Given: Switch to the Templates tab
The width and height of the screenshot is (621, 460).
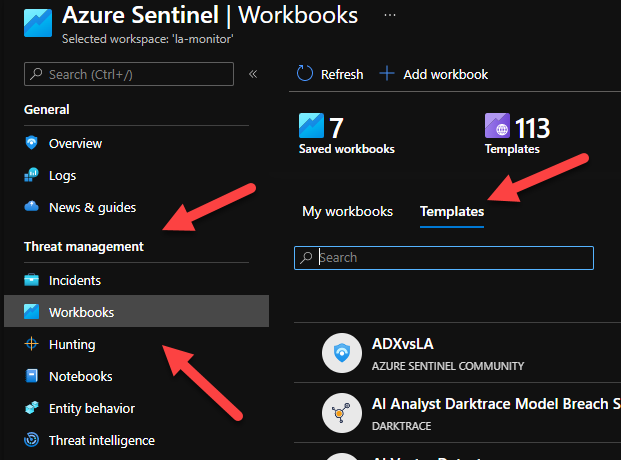Looking at the screenshot, I should [452, 212].
